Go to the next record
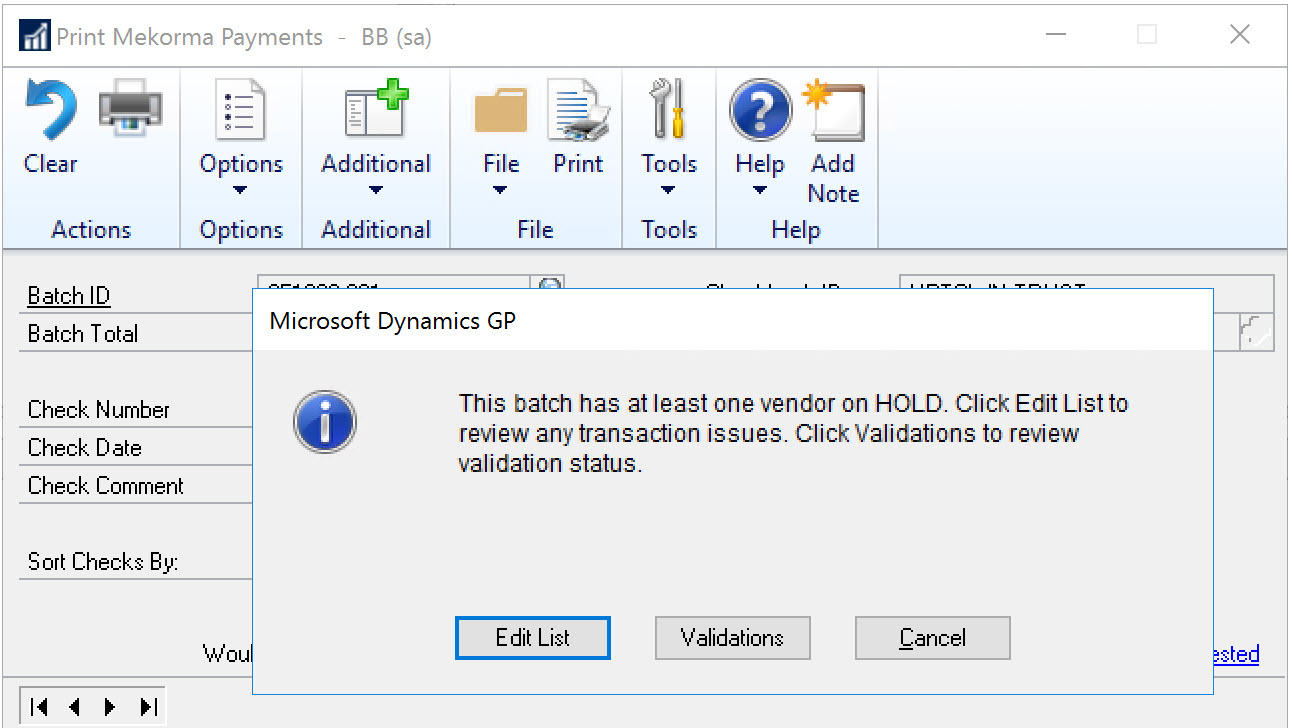Screen dimensions: 1292x728 tap(111, 707)
